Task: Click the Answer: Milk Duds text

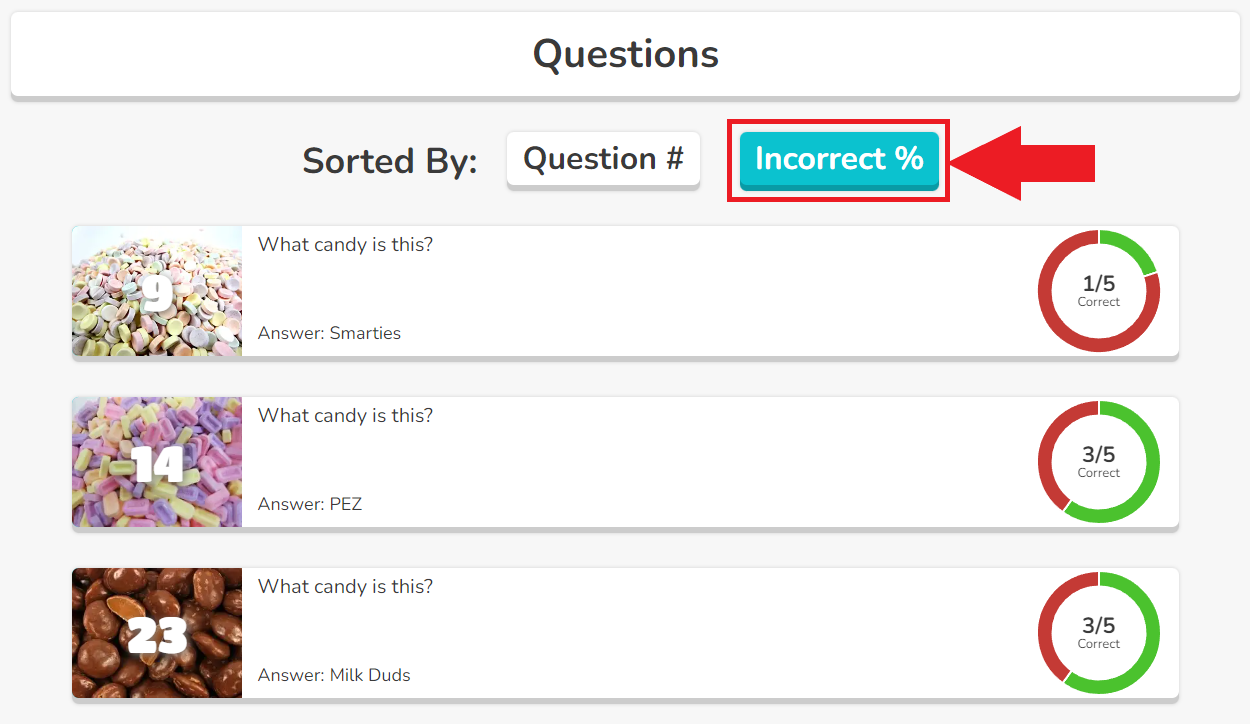Action: [x=334, y=675]
